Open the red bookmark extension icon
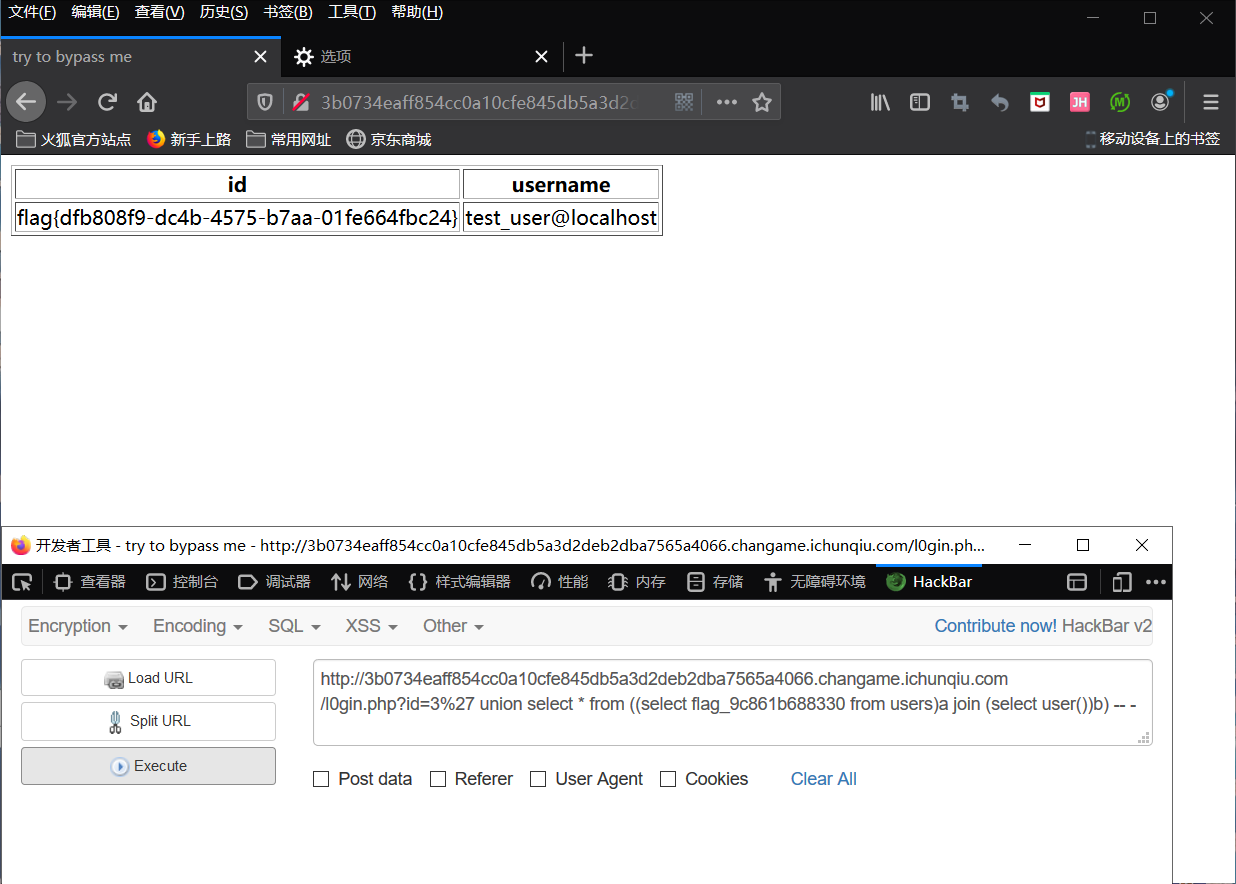This screenshot has height=884, width=1236. pyautogui.click(x=1040, y=102)
